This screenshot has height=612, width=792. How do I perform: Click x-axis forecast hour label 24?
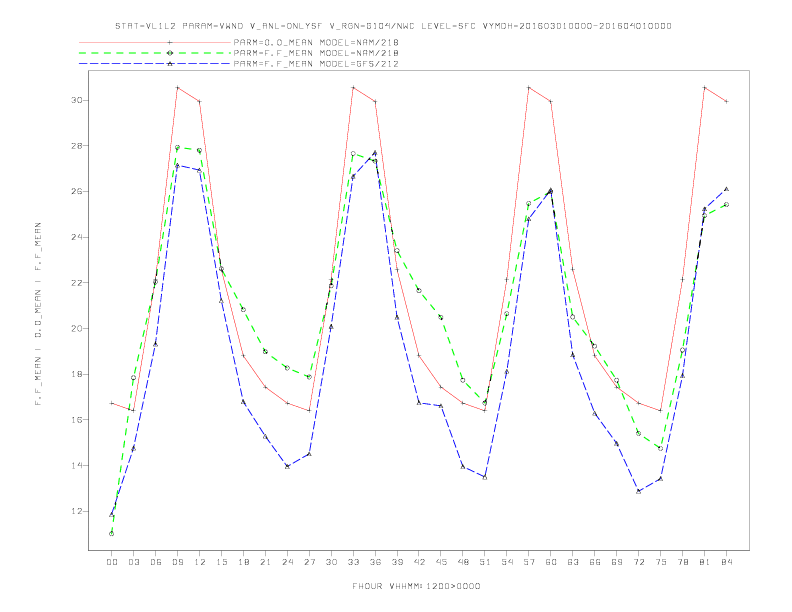point(287,562)
